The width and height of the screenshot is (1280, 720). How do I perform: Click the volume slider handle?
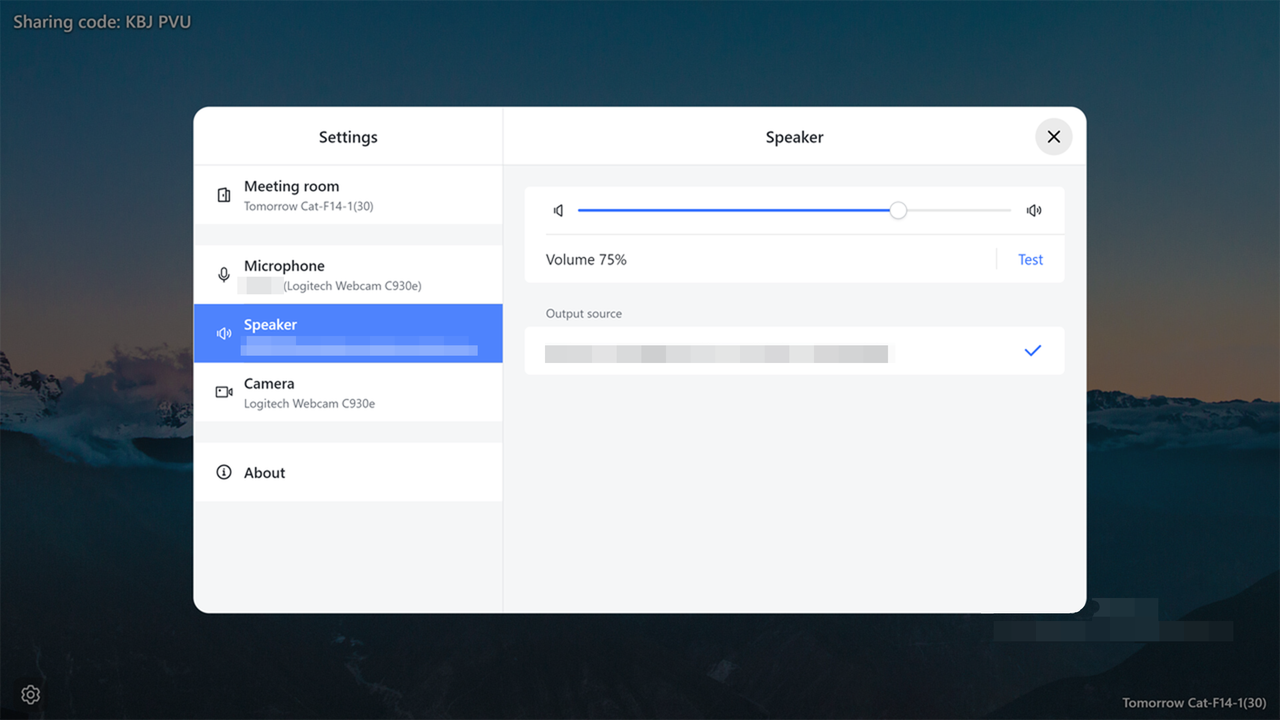(898, 210)
